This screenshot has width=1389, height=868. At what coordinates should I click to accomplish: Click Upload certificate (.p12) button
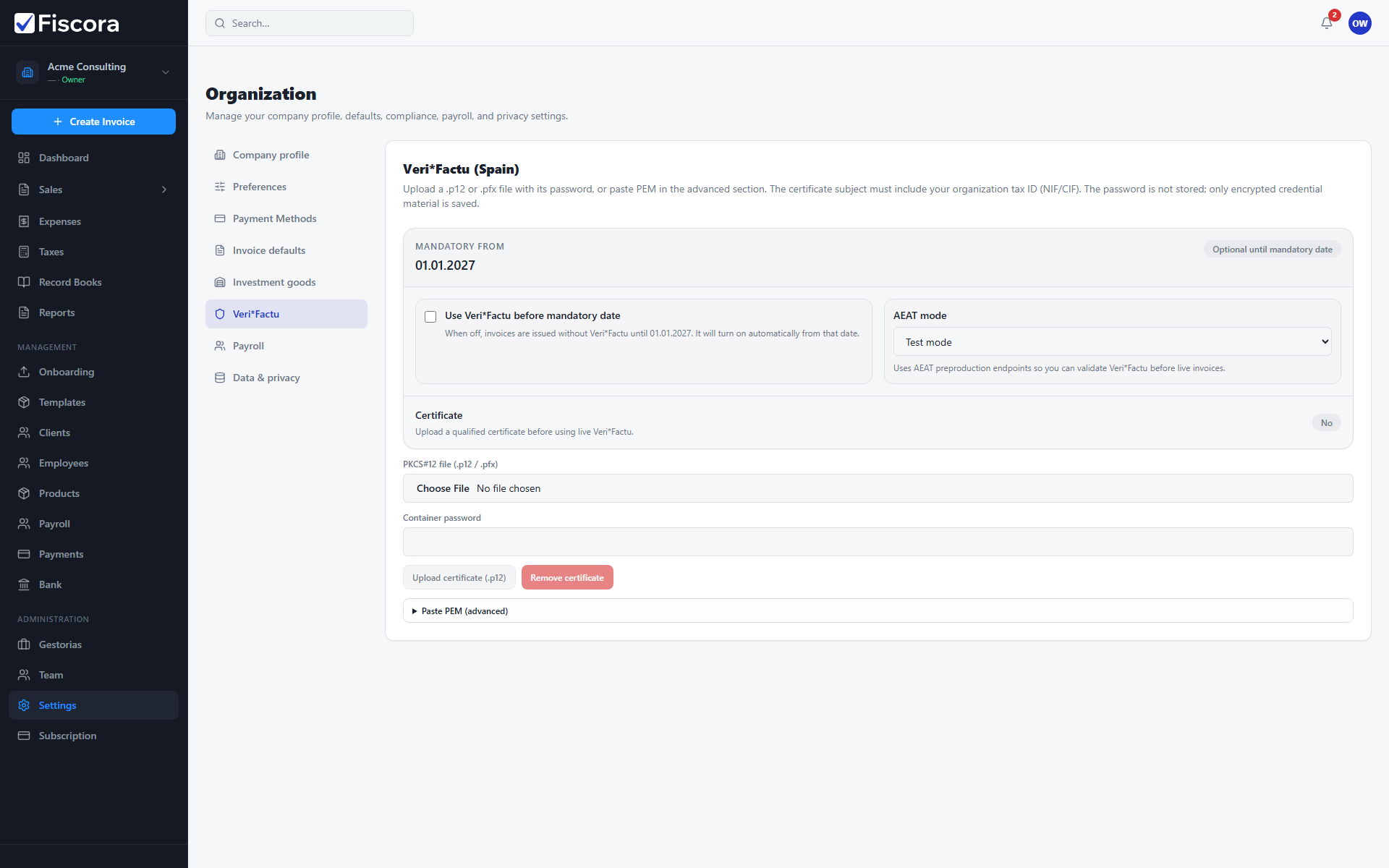click(x=459, y=577)
